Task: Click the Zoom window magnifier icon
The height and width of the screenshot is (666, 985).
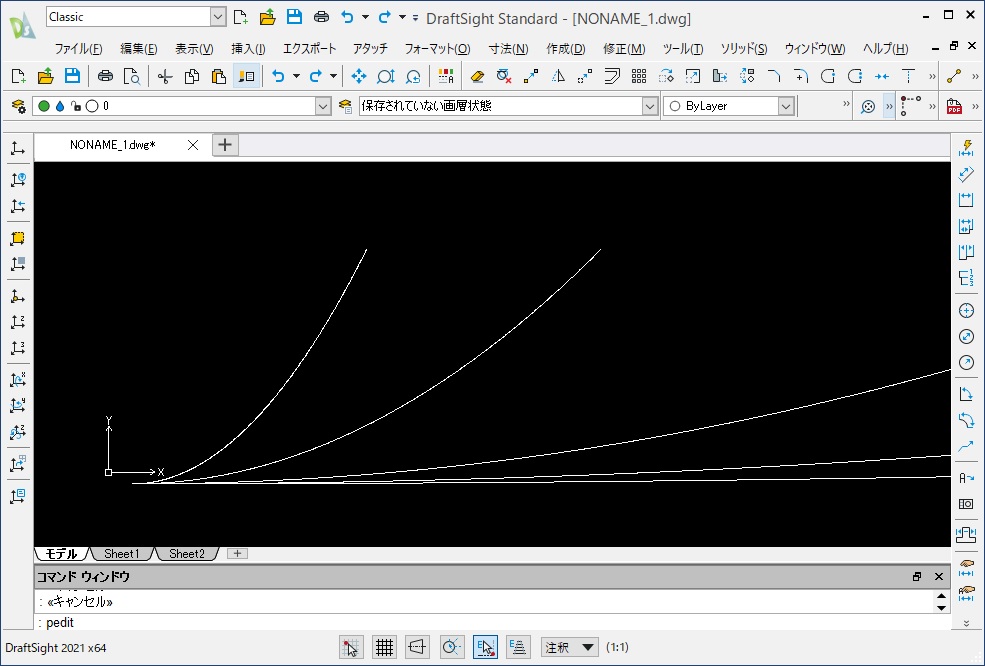Action: point(385,77)
